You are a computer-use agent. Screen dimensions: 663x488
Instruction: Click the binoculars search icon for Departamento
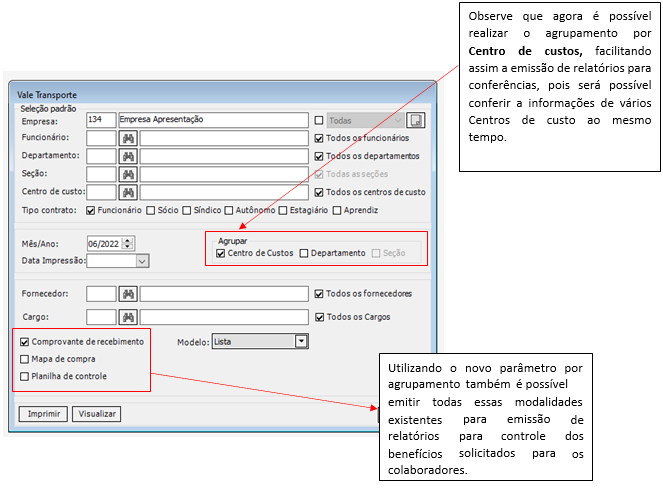pyautogui.click(x=128, y=156)
